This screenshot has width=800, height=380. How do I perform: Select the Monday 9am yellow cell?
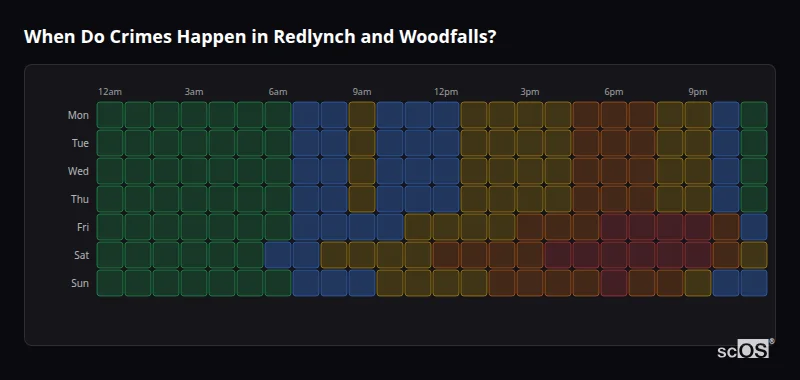coord(362,115)
